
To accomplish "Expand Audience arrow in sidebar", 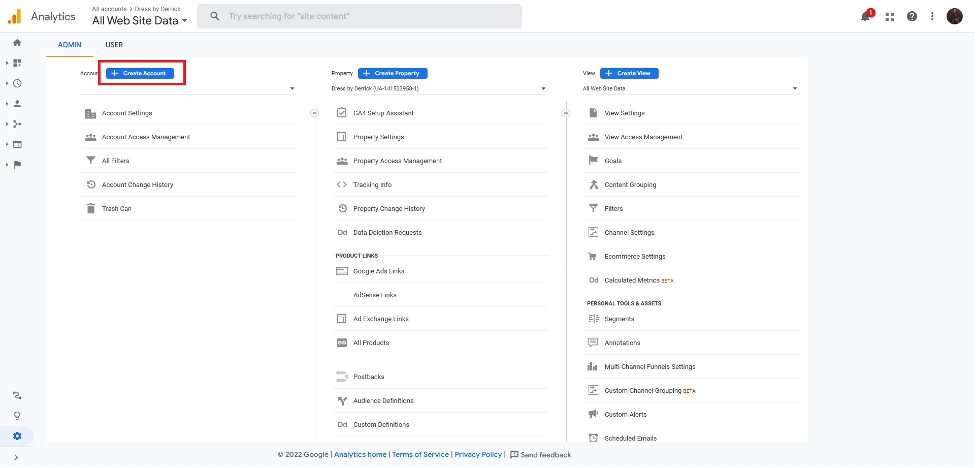I will pos(7,103).
